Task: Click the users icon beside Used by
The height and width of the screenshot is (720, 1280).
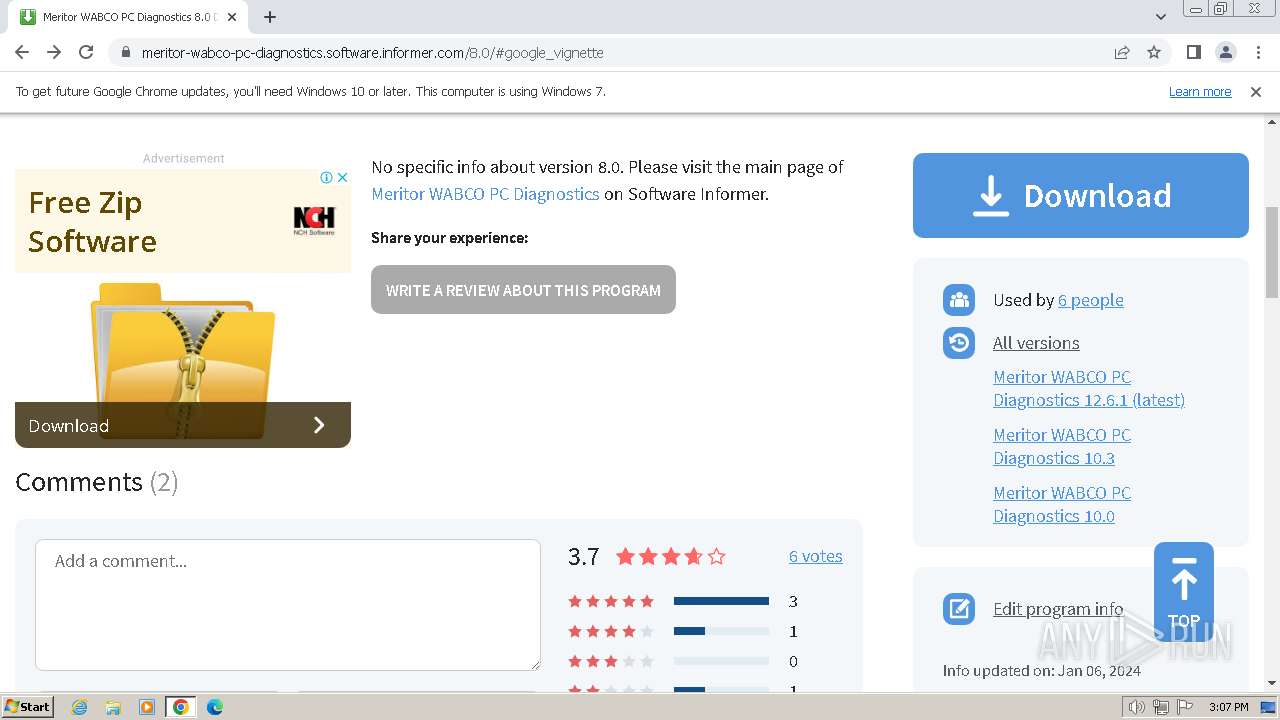Action: 959,300
